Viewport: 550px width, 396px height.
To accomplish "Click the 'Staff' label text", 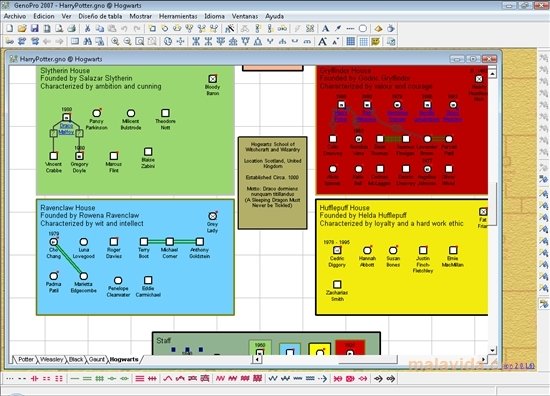I will (x=163, y=341).
